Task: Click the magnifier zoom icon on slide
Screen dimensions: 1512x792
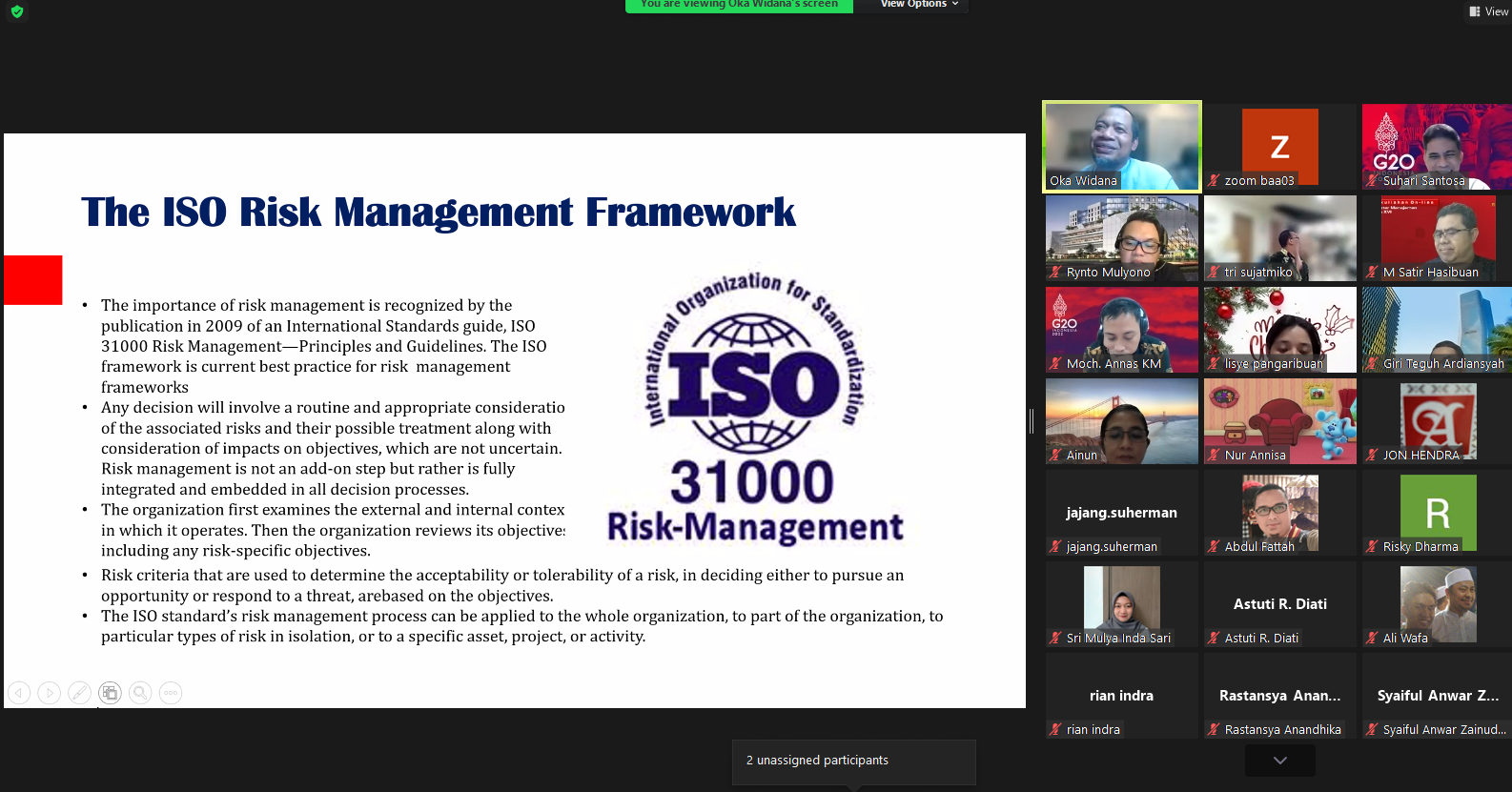Action: (x=140, y=693)
